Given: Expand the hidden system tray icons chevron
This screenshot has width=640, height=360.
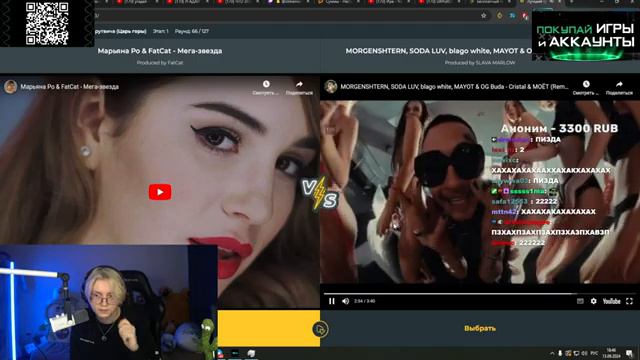Looking at the screenshot, I should [x=552, y=353].
